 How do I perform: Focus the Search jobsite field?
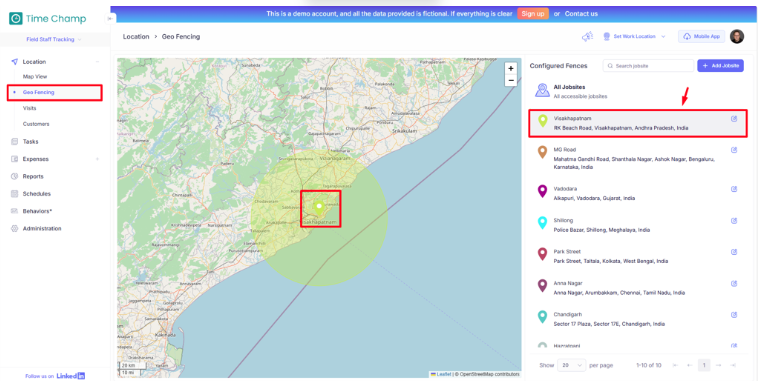(648, 65)
